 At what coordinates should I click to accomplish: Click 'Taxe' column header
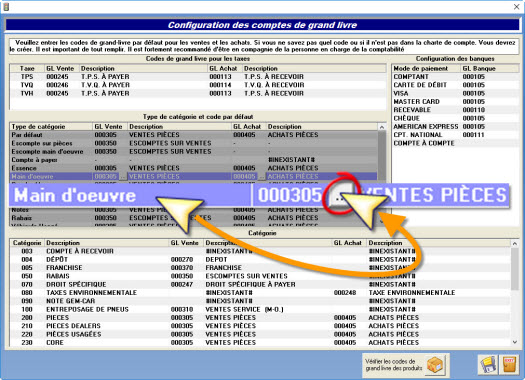click(x=27, y=68)
